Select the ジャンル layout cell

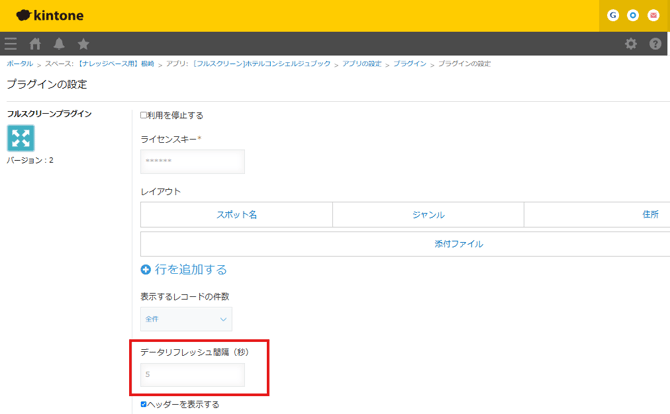click(x=428, y=215)
